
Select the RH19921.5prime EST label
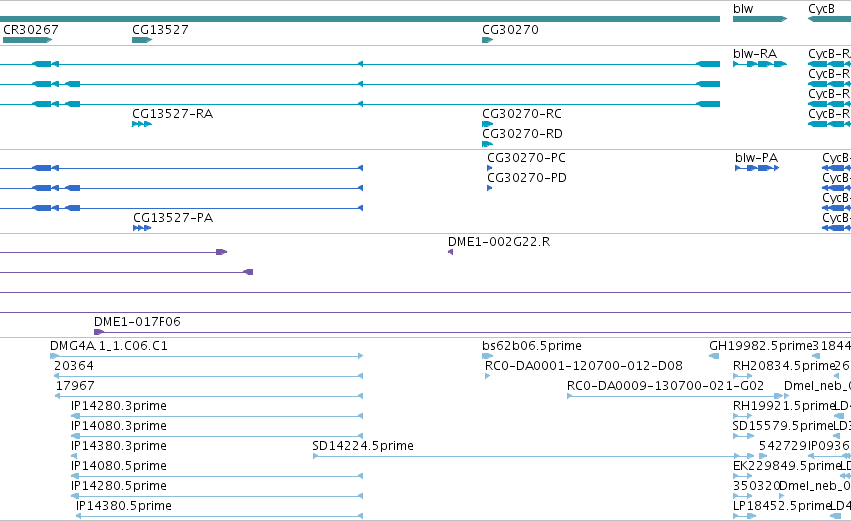pyautogui.click(x=783, y=406)
